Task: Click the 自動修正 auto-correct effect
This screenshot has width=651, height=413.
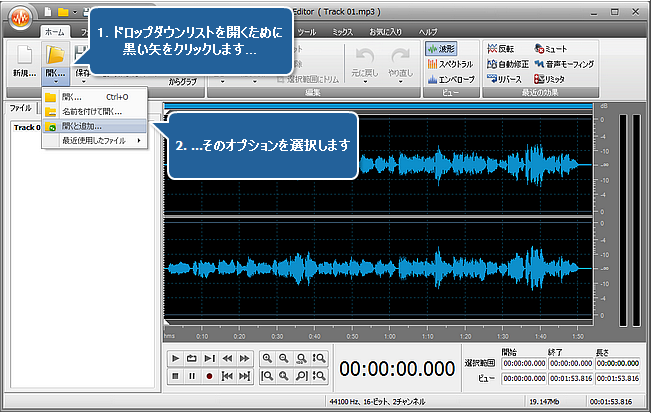Action: pyautogui.click(x=509, y=63)
